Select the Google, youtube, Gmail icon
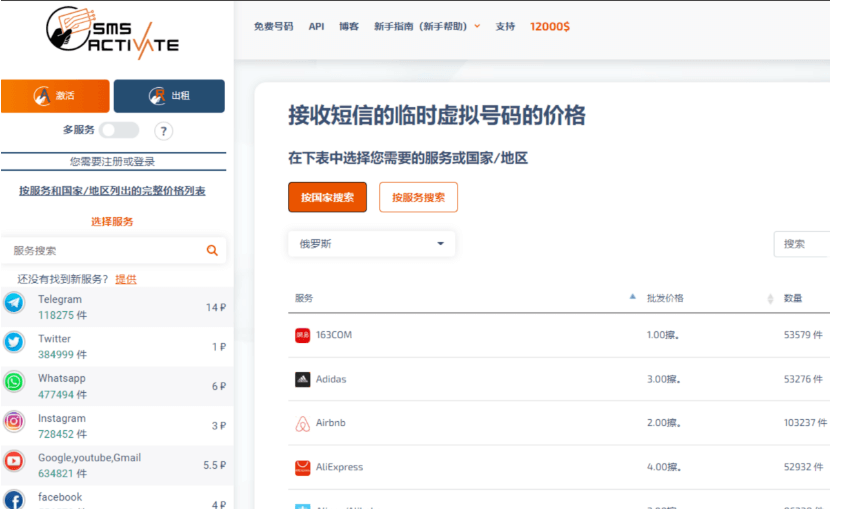The image size is (851, 510). pyautogui.click(x=14, y=461)
